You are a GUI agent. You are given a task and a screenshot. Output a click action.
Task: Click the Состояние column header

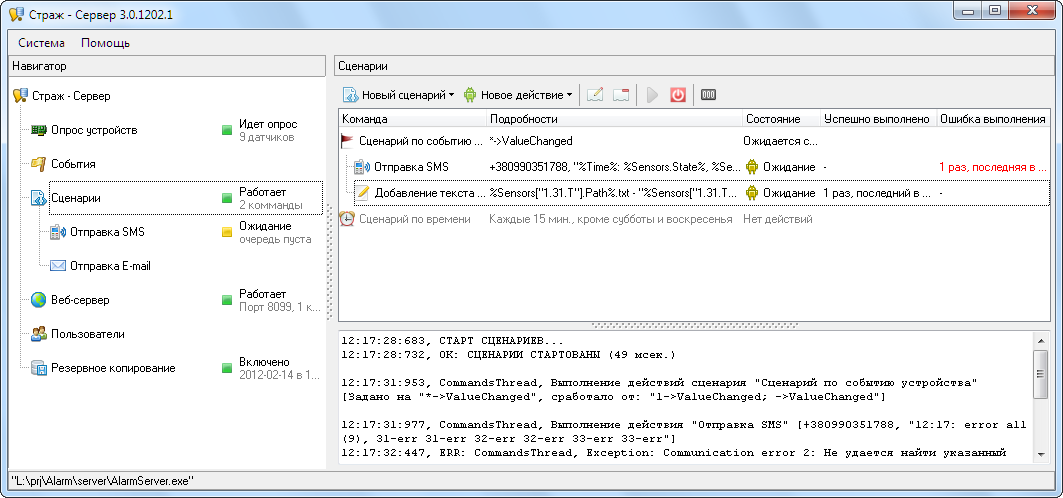(x=782, y=119)
